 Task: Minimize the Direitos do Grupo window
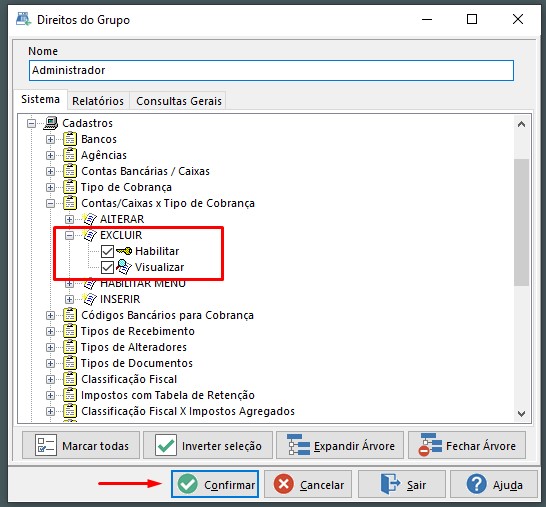point(427,19)
